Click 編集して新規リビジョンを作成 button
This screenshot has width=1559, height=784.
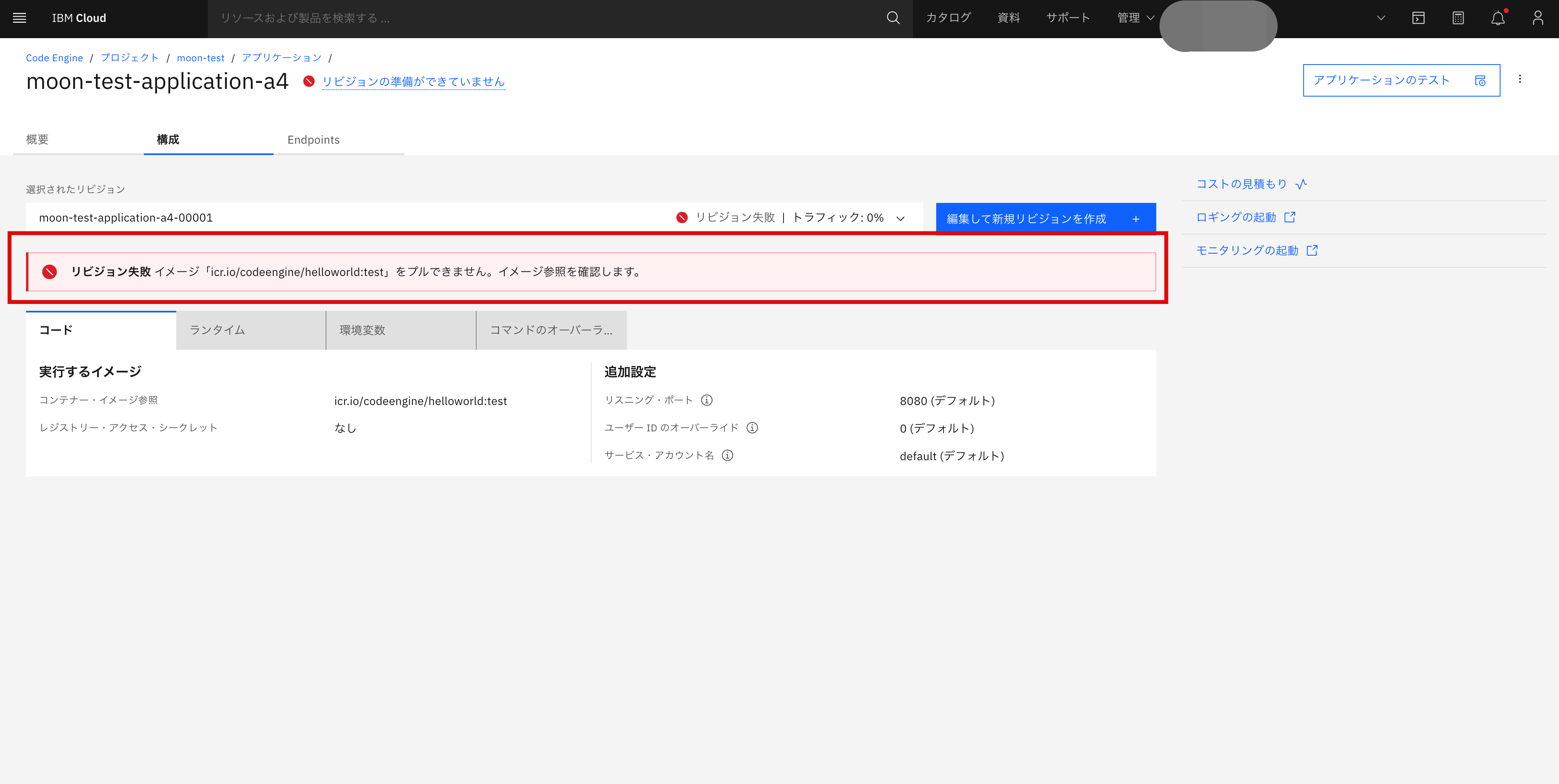coord(1028,218)
